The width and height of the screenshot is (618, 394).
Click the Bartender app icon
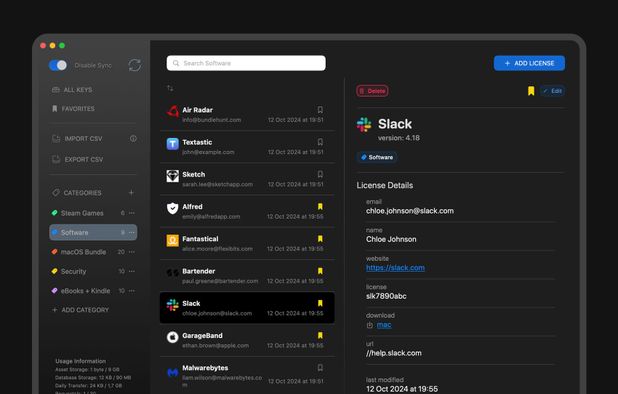tap(172, 273)
